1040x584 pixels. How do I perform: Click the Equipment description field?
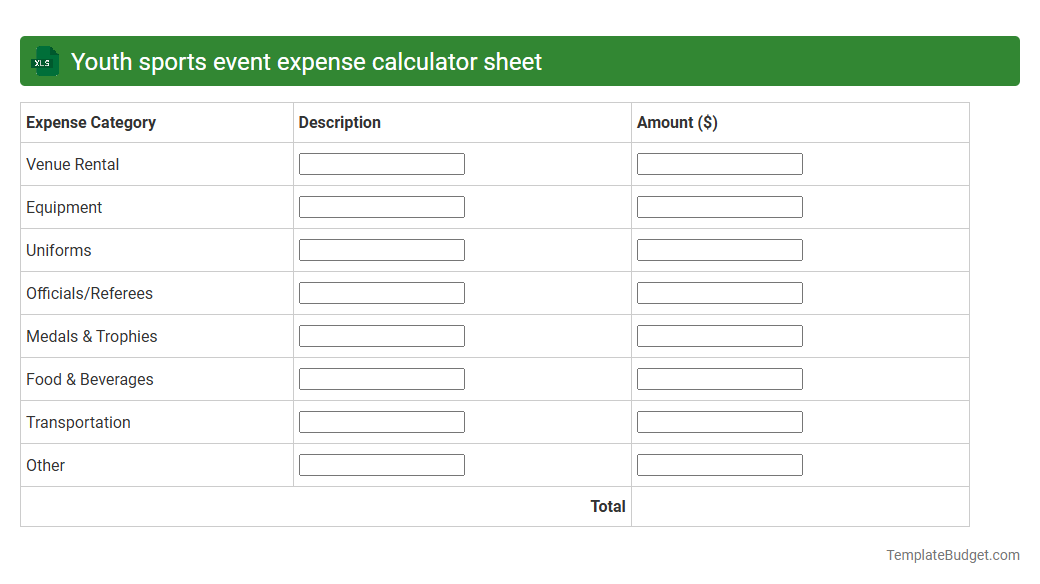(x=381, y=206)
